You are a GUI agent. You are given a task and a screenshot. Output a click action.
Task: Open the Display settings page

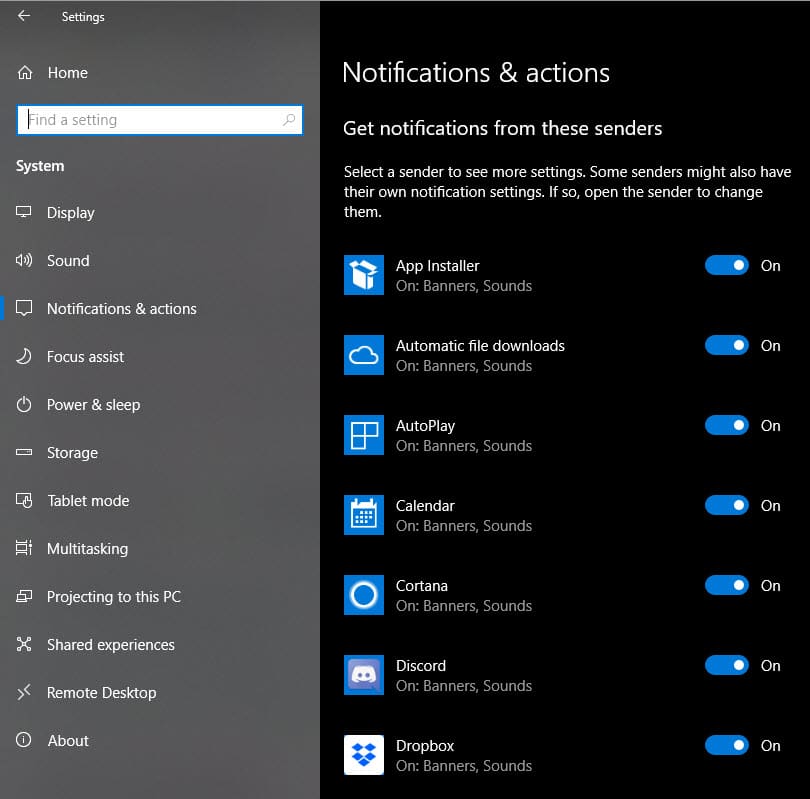point(160,213)
